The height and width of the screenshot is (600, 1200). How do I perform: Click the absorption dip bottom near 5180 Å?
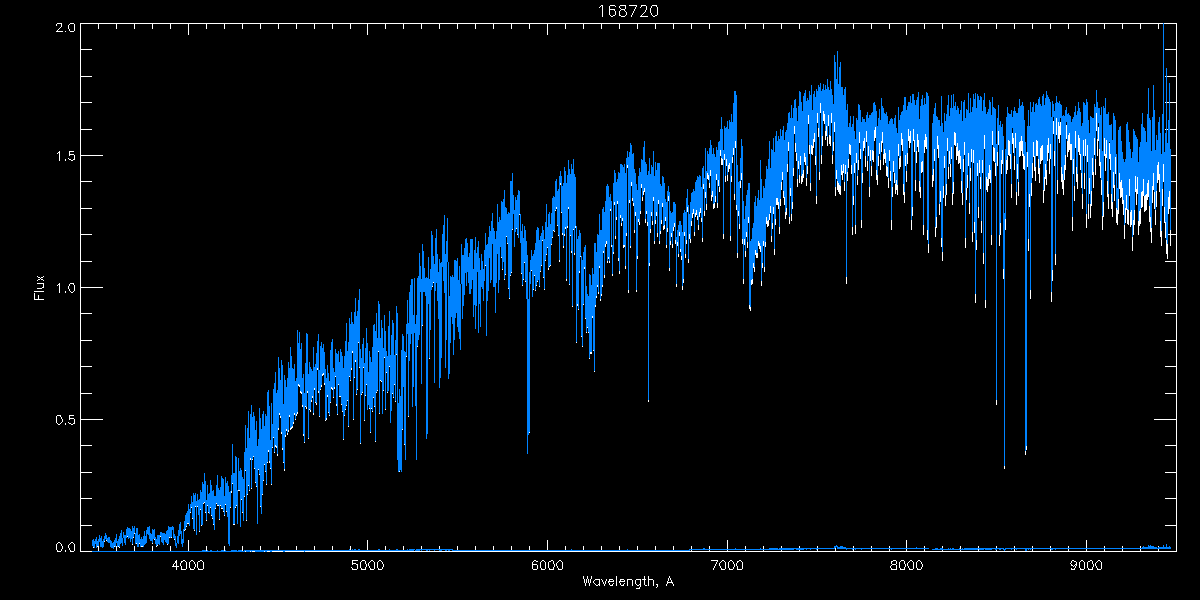coord(399,468)
